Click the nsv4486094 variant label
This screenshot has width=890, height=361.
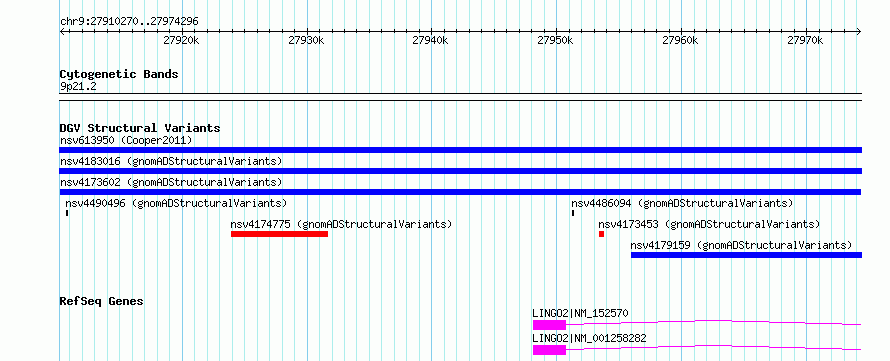point(682,203)
